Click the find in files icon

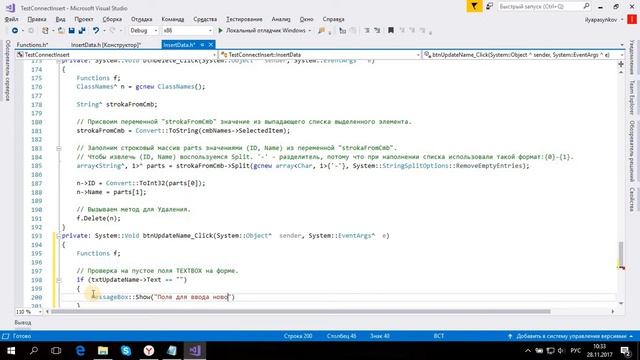point(322,31)
